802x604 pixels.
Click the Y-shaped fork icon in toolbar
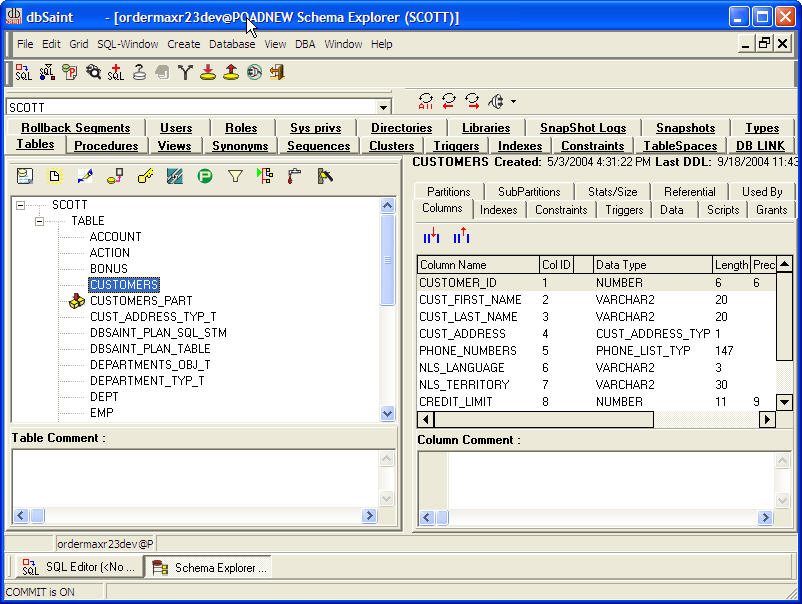(185, 73)
